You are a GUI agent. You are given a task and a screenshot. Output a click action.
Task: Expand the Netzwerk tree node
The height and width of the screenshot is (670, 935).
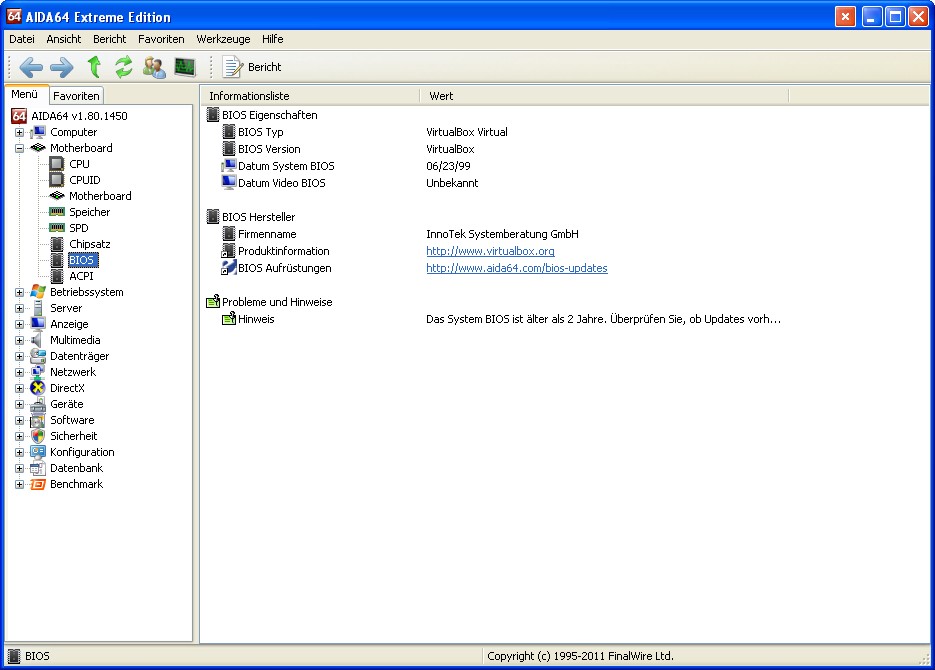click(x=20, y=373)
